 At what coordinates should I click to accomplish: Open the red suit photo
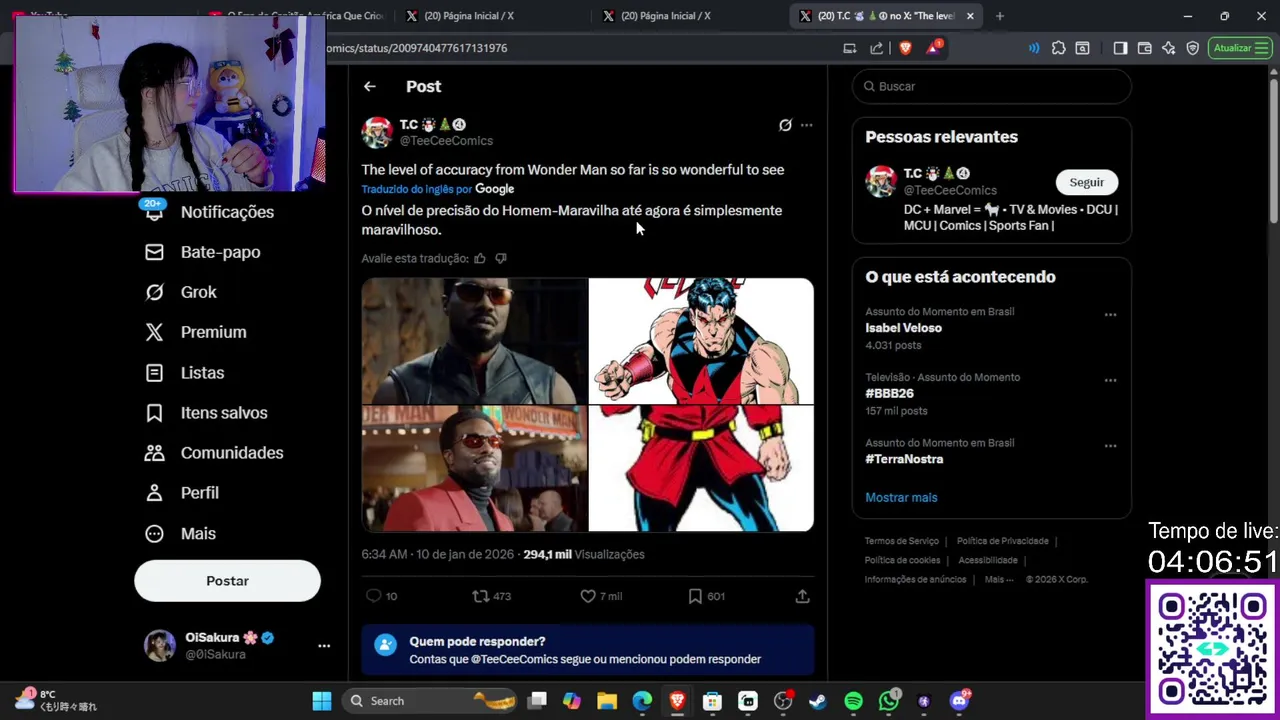pos(474,469)
